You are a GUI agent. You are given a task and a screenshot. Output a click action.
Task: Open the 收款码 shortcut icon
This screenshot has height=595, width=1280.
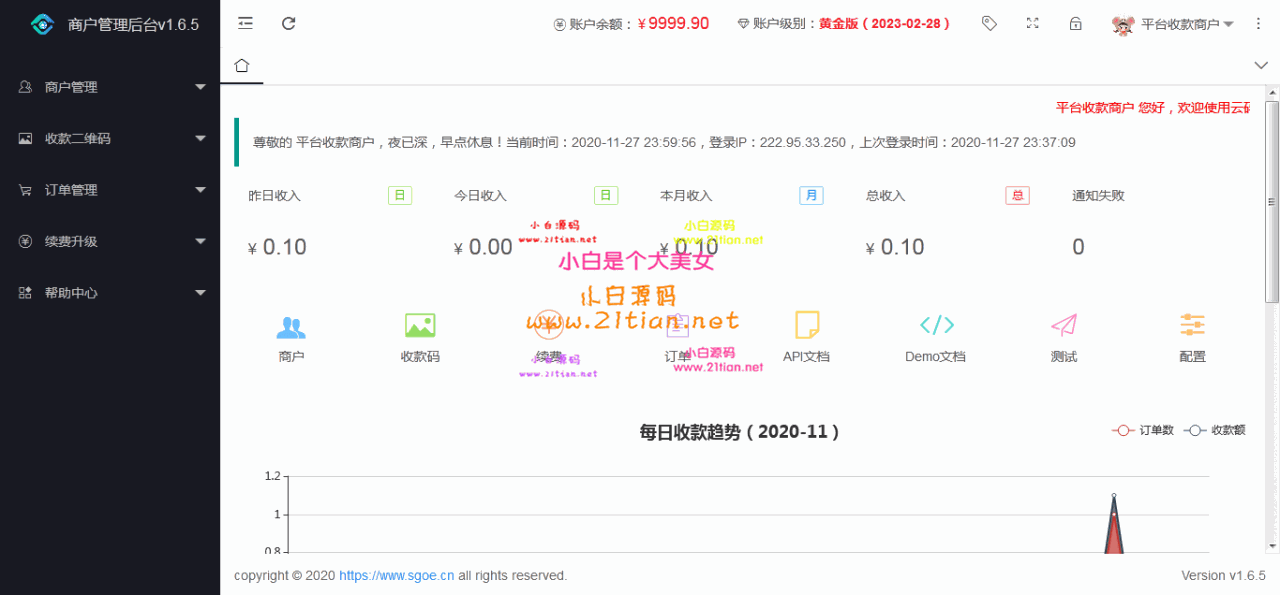[420, 326]
